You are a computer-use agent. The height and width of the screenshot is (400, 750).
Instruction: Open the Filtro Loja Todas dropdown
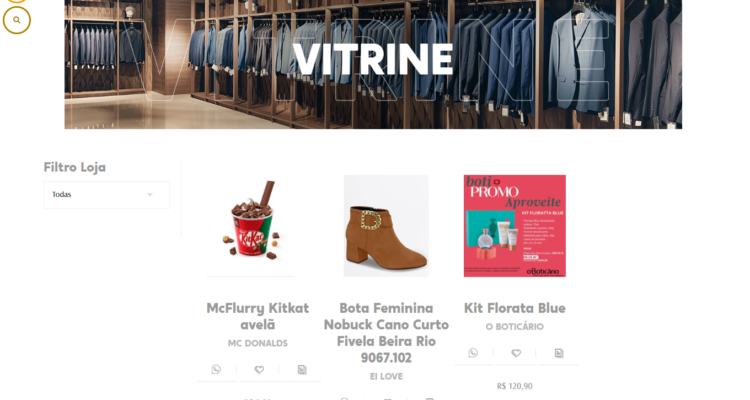(x=106, y=194)
